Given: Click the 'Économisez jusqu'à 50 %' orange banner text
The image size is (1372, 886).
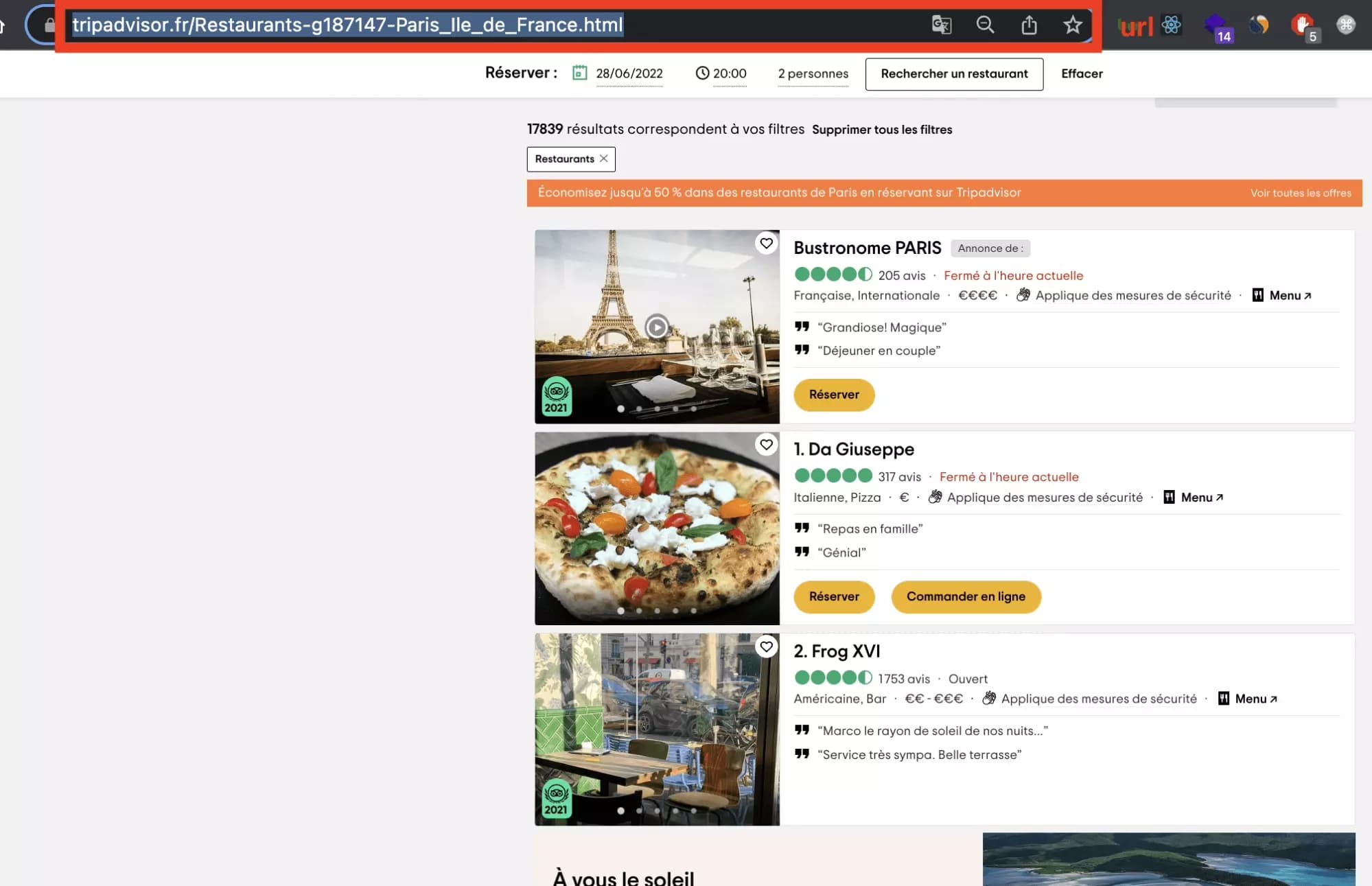Looking at the screenshot, I should point(779,193).
